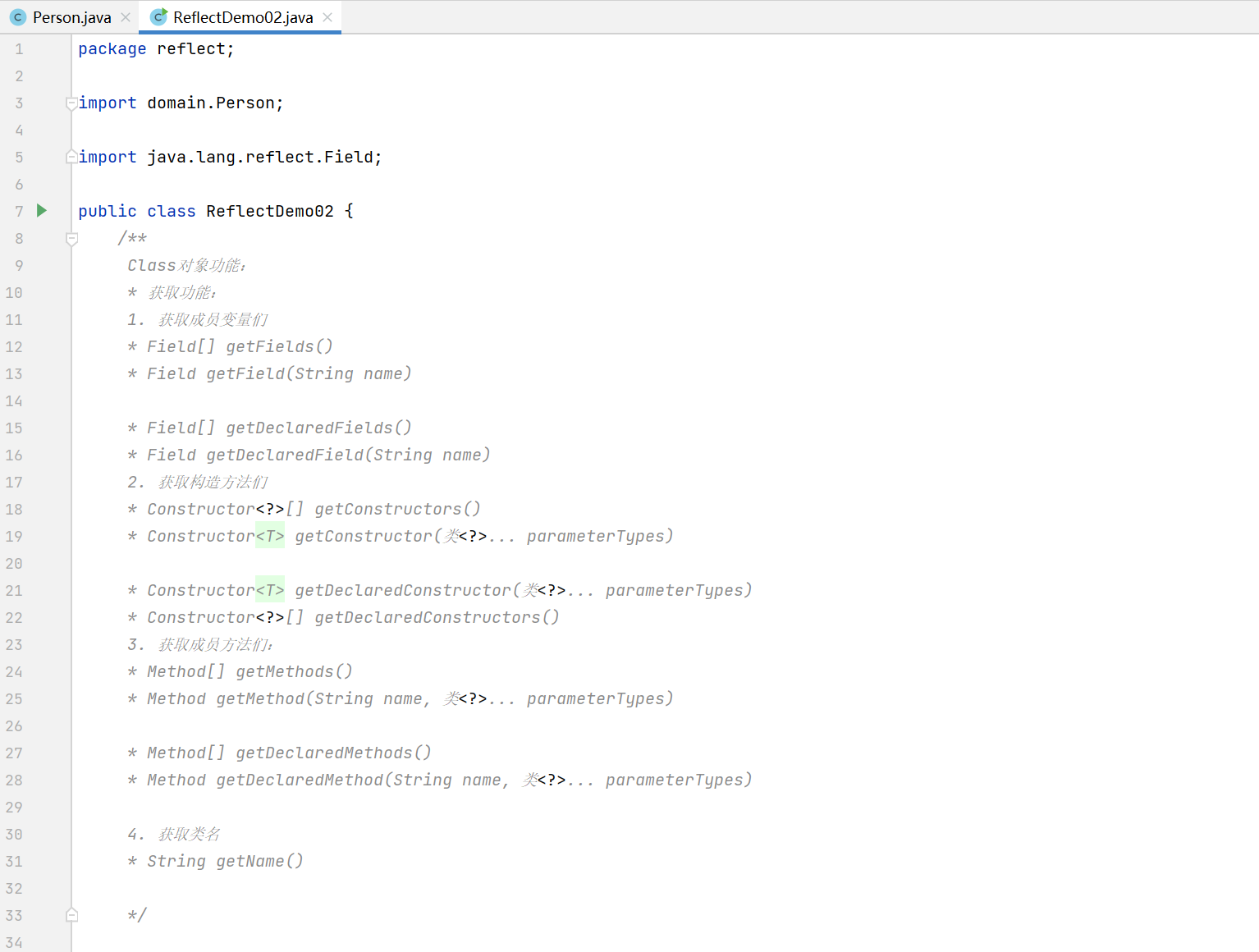Click line number 19 in the gutter
The width and height of the screenshot is (1259, 952).
pos(14,537)
